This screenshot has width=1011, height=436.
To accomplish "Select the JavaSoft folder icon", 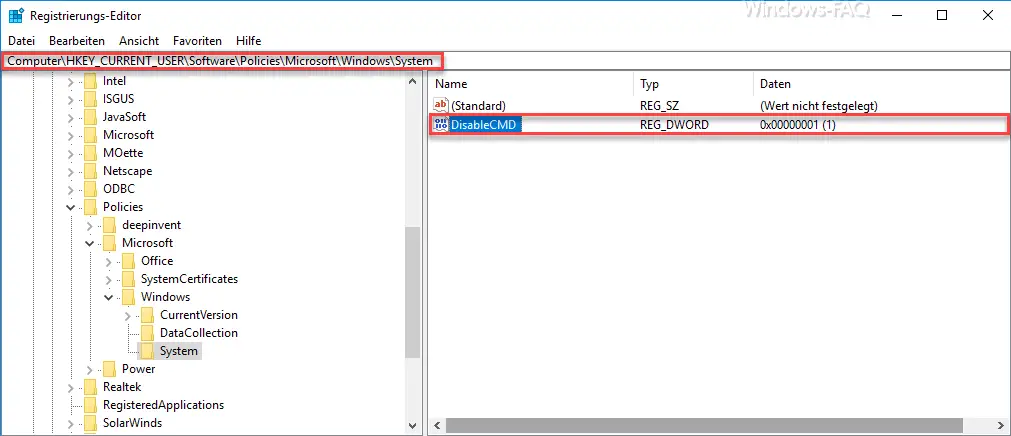I will tap(90, 117).
